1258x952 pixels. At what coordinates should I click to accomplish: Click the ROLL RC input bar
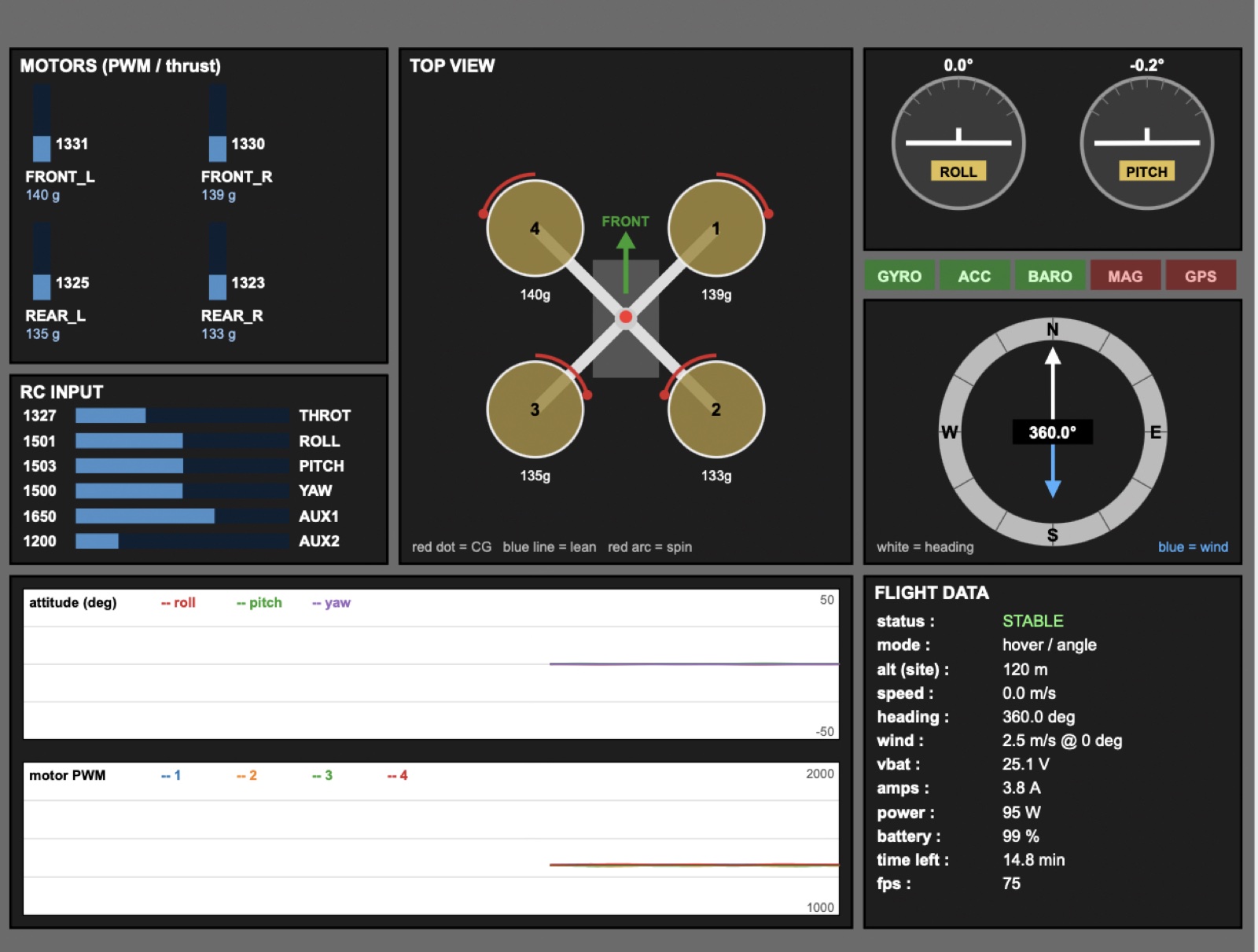coord(182,441)
